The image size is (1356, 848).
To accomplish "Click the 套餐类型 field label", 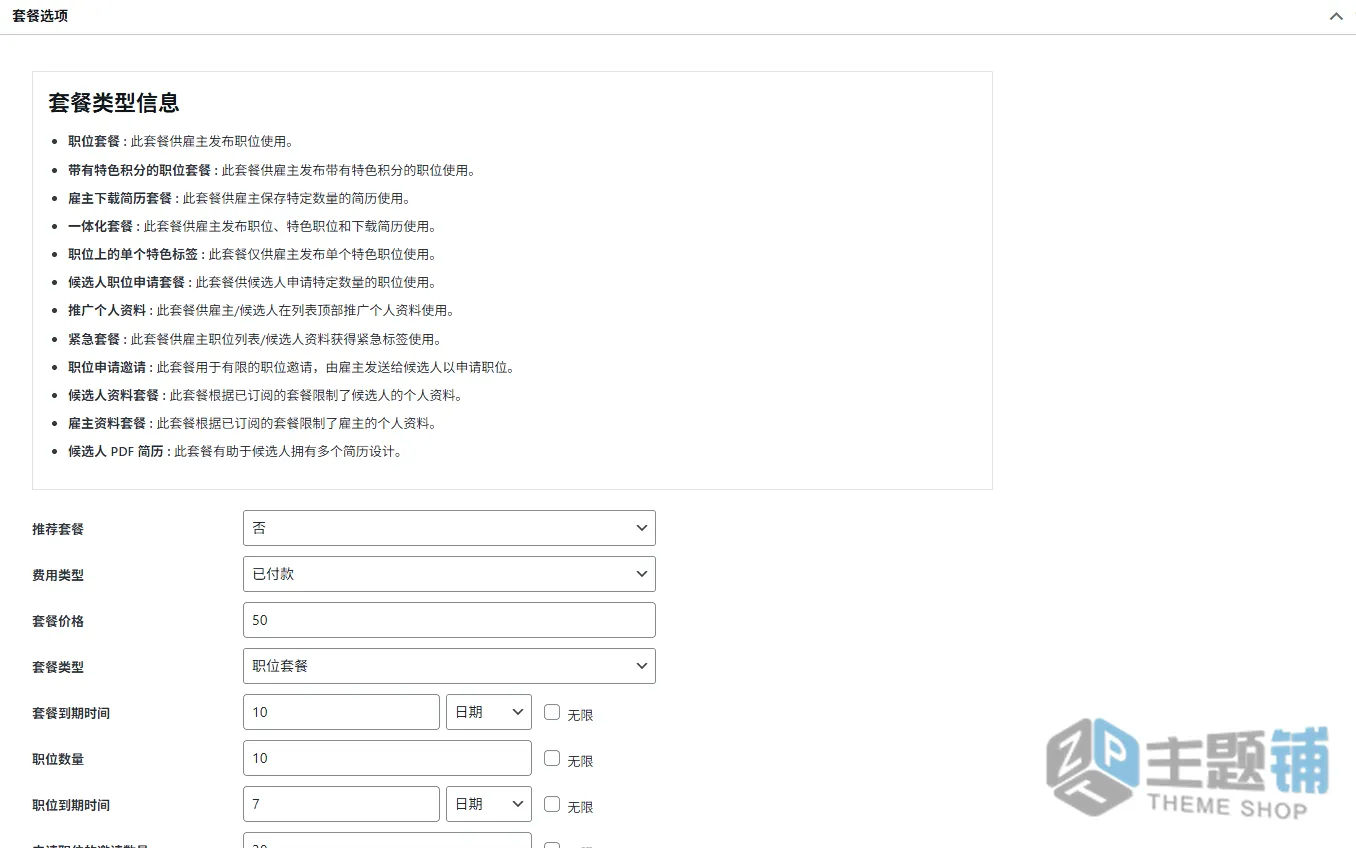I will coord(58,667).
